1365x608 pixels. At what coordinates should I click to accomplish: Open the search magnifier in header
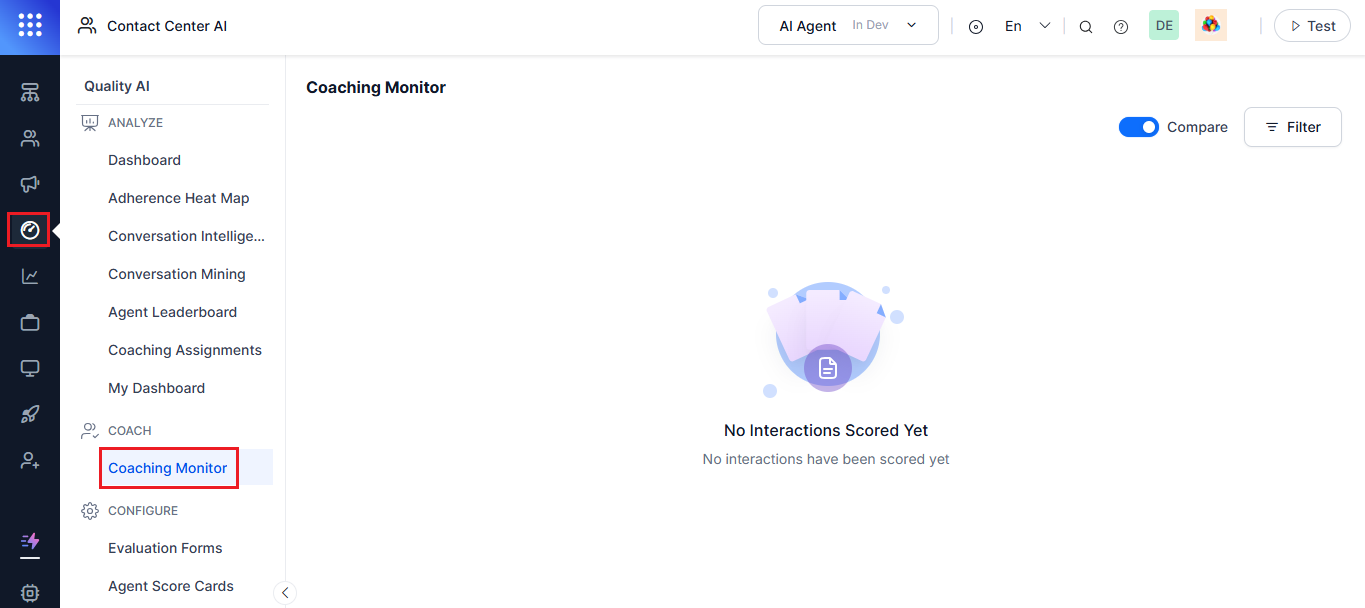(x=1086, y=27)
